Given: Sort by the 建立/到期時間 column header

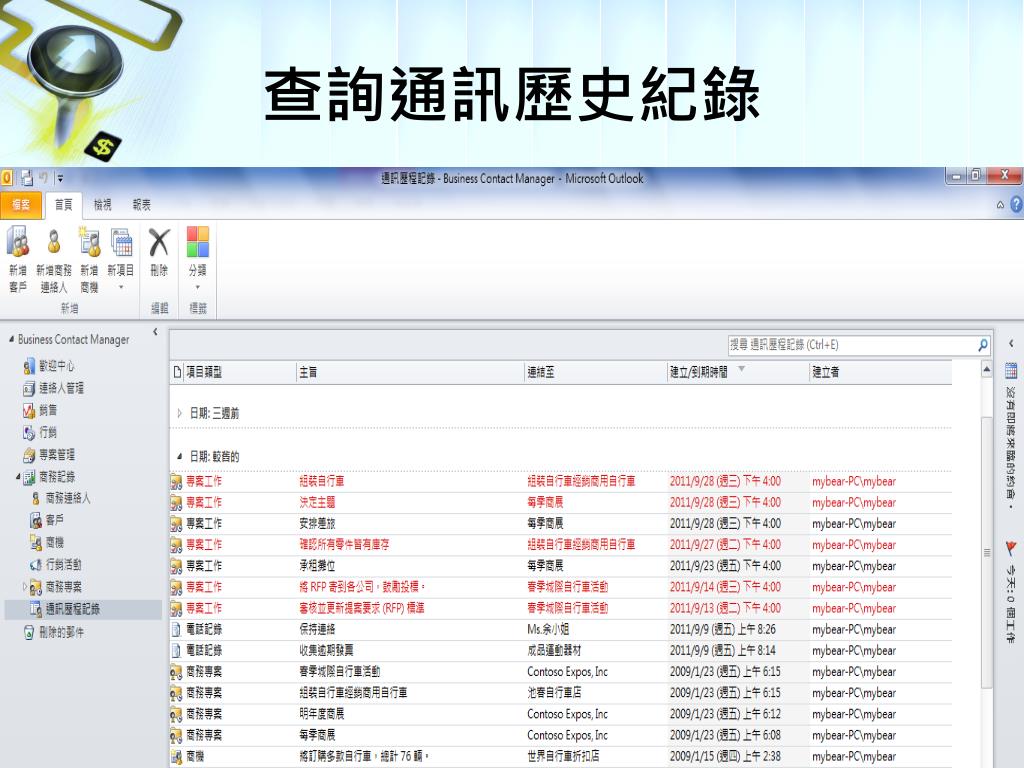Looking at the screenshot, I should click(738, 372).
